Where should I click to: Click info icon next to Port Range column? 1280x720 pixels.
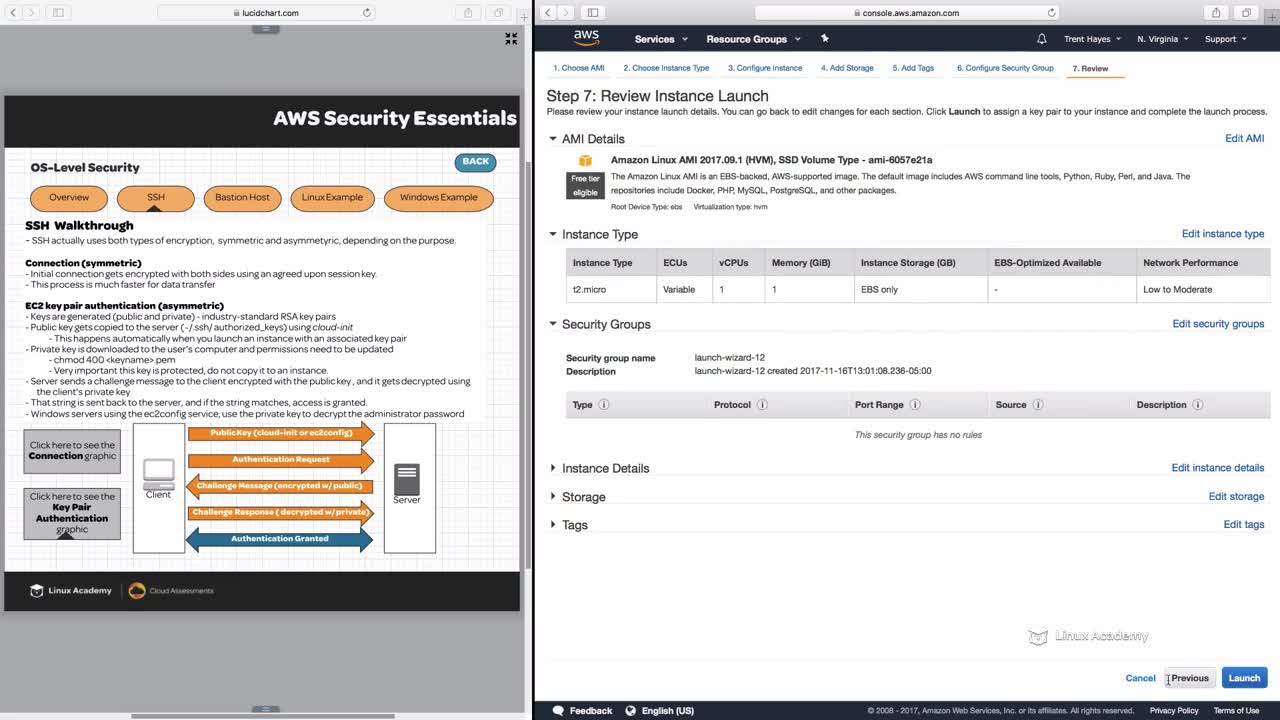[915, 405]
